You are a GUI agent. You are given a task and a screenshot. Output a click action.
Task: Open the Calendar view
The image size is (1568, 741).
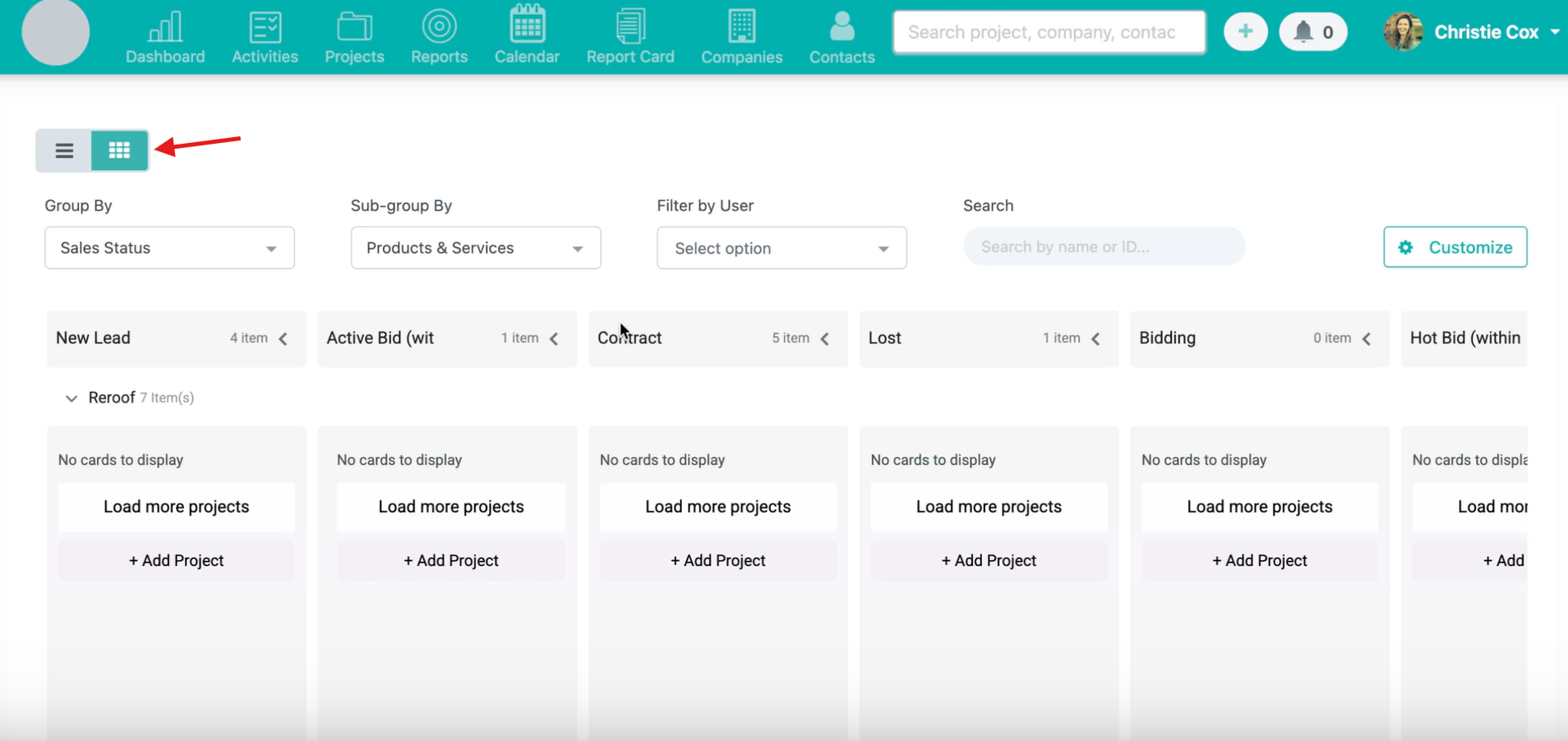click(527, 36)
